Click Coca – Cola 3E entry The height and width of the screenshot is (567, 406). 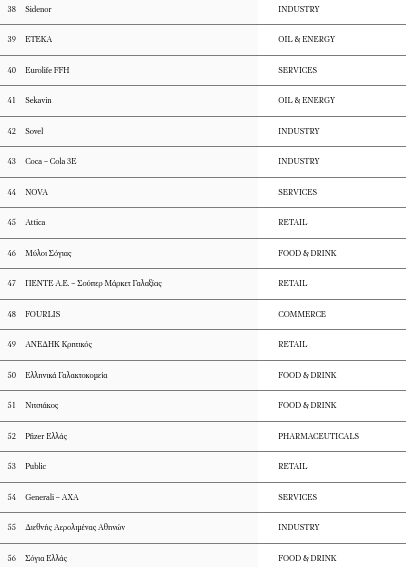[x=51, y=161]
